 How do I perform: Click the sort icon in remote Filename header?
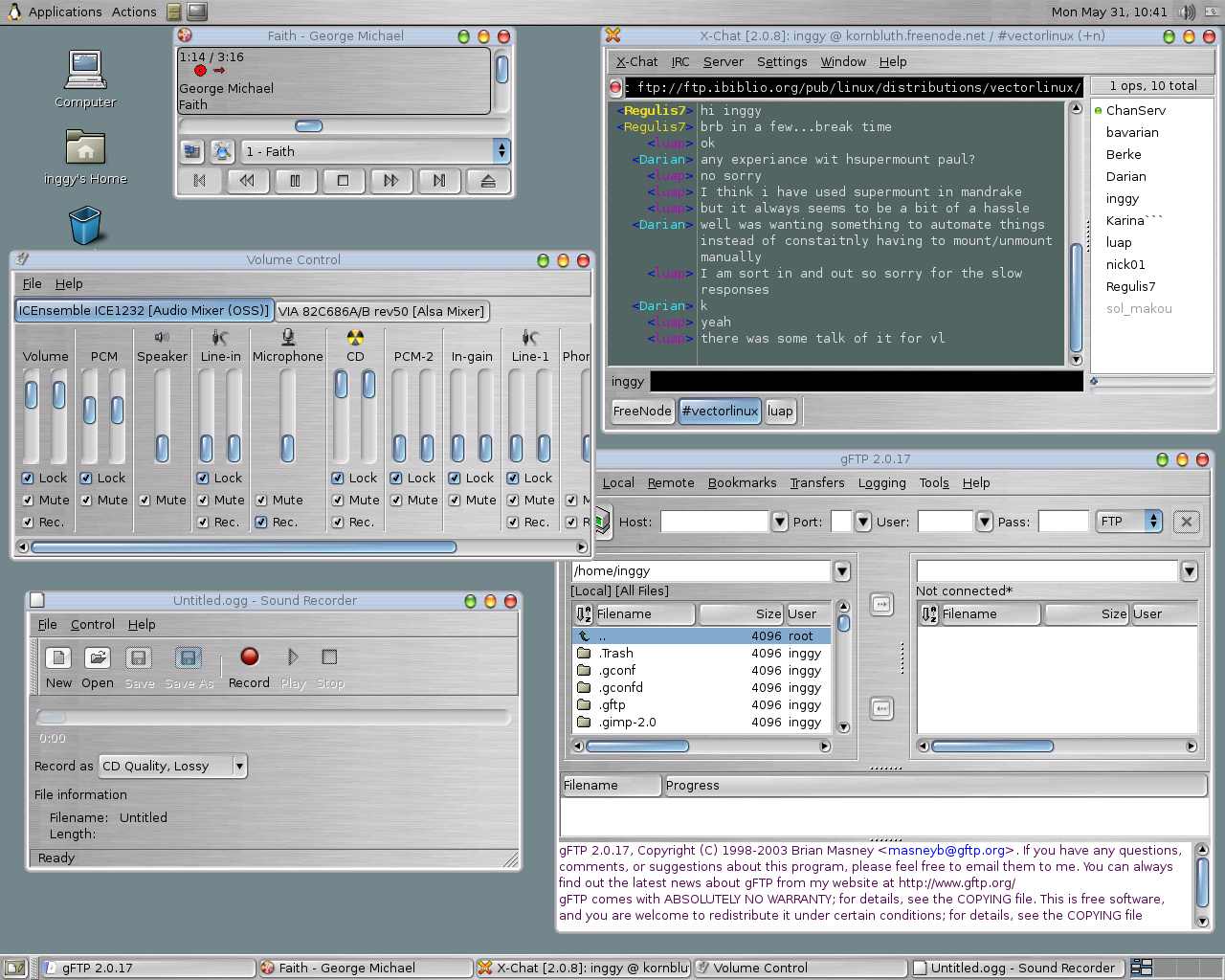(929, 614)
